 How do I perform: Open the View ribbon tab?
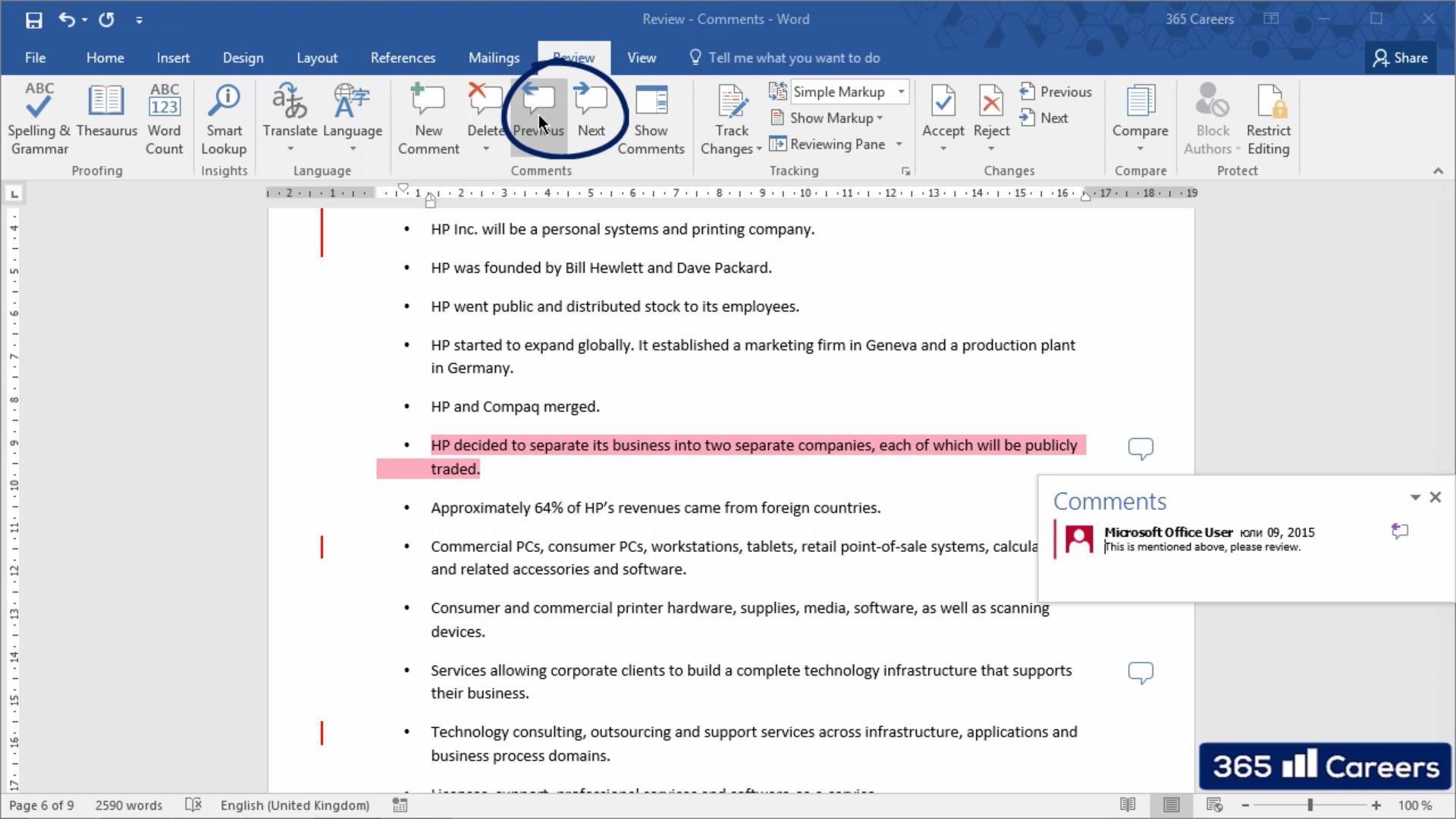(x=641, y=57)
